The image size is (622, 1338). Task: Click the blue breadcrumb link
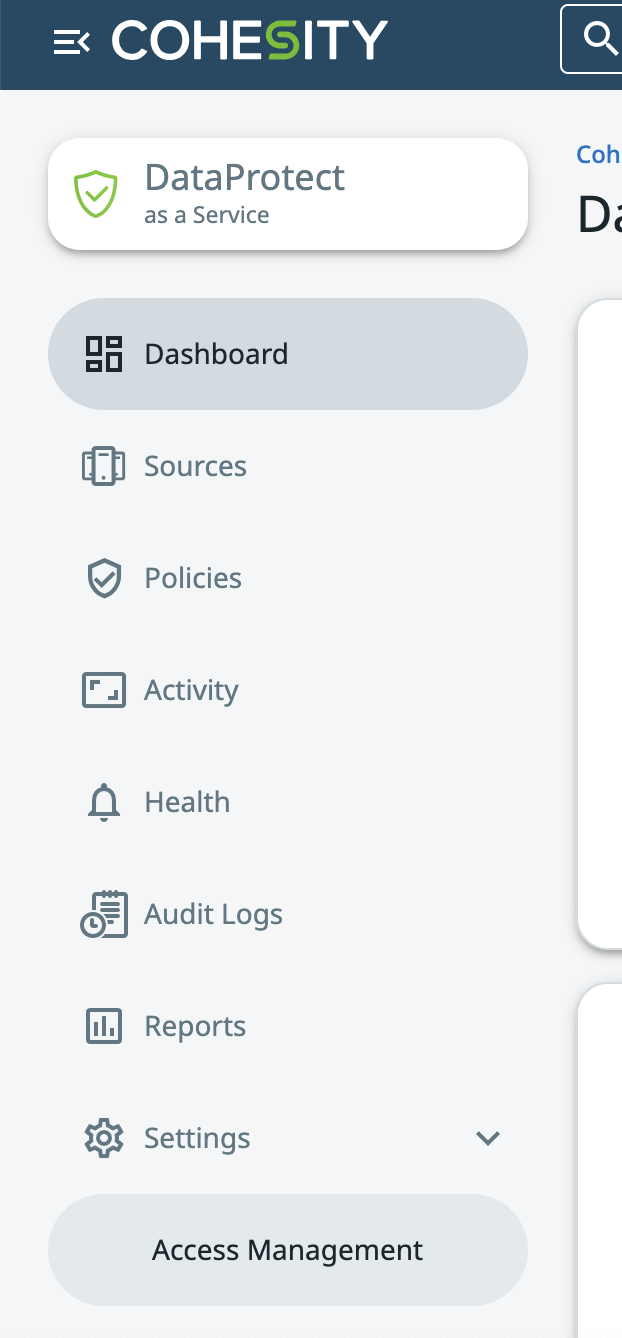coord(600,154)
